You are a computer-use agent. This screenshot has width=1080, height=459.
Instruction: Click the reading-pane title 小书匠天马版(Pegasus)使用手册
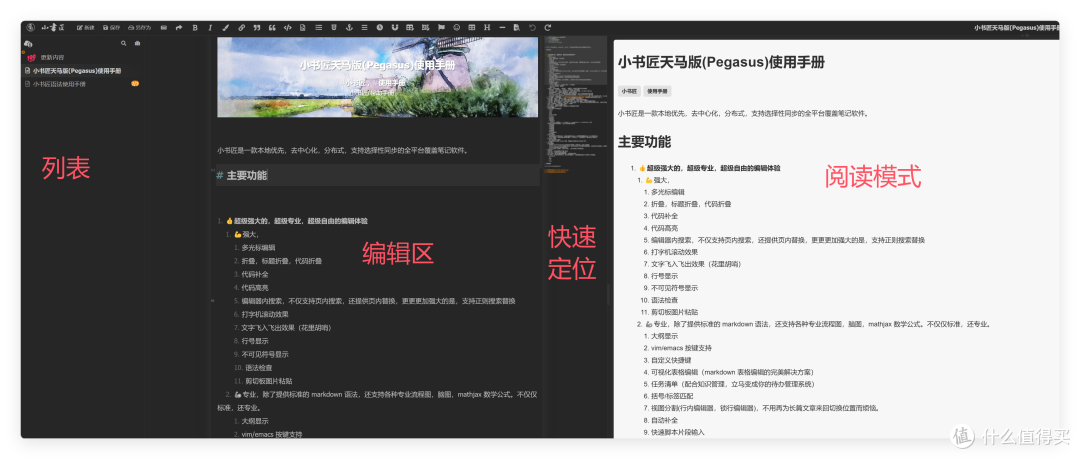721,62
